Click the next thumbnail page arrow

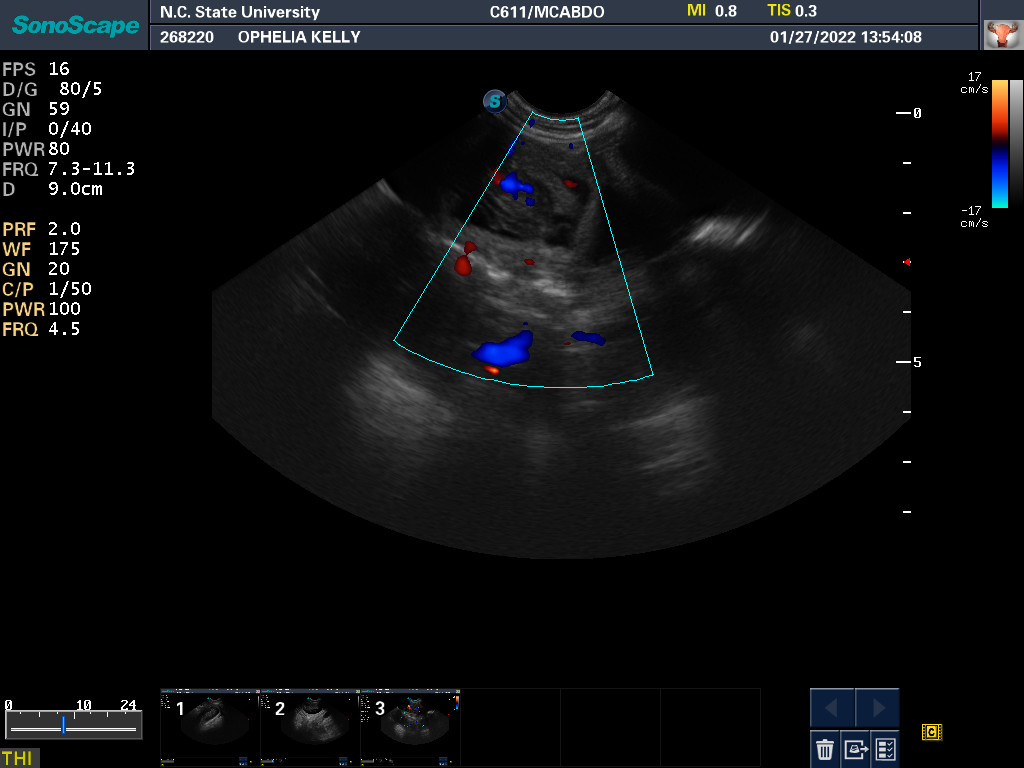[877, 708]
